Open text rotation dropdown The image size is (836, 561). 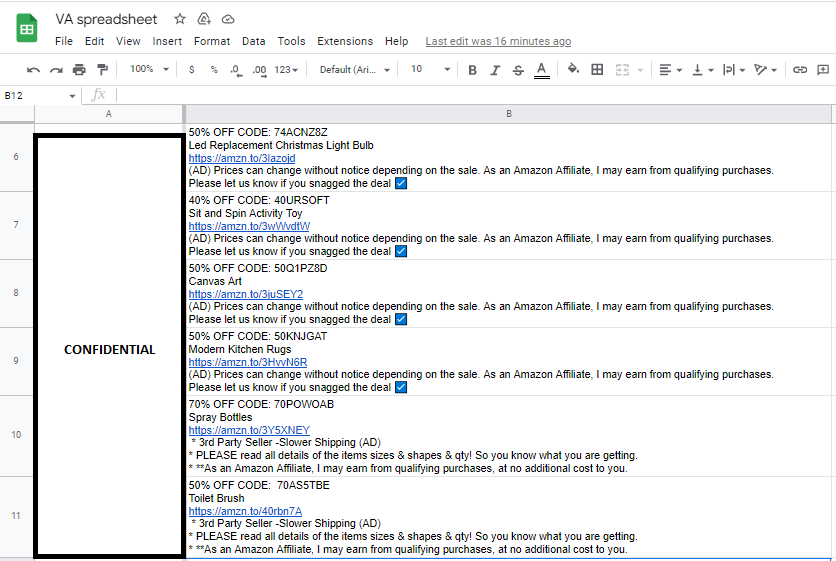click(x=765, y=70)
